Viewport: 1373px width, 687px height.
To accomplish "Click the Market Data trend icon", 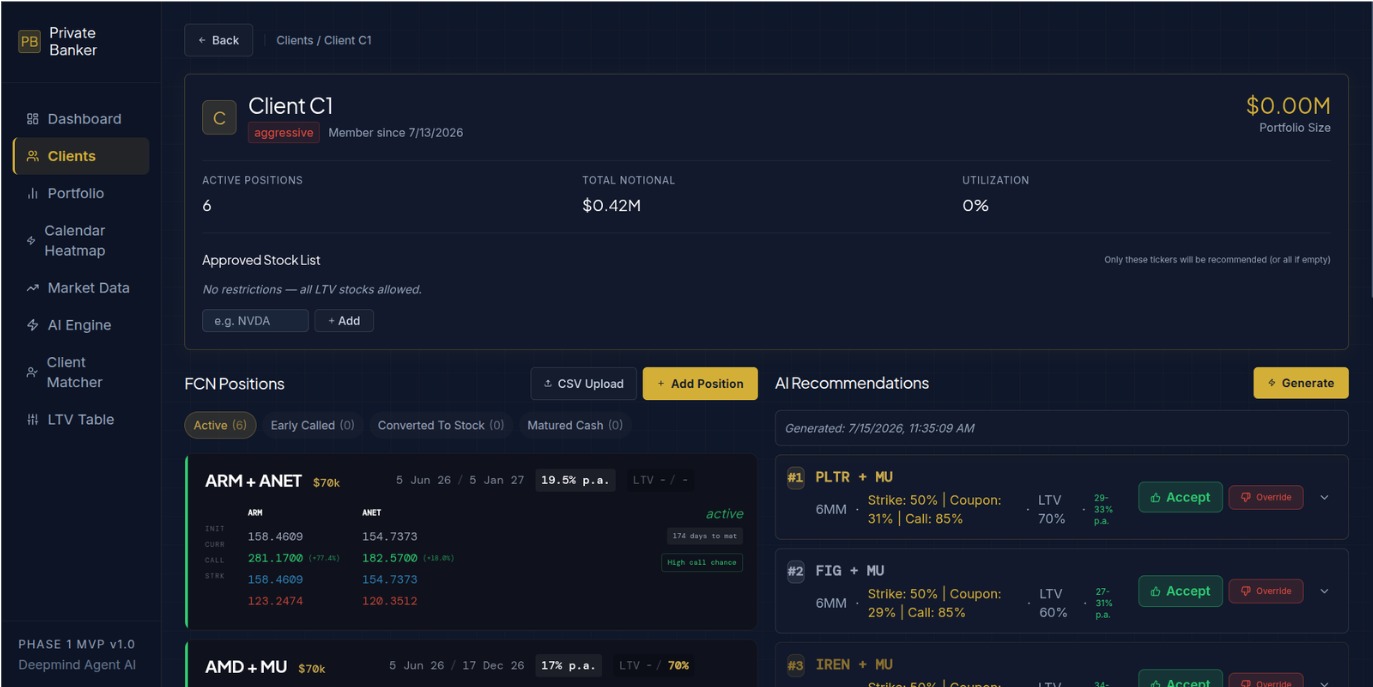I will (32, 288).
